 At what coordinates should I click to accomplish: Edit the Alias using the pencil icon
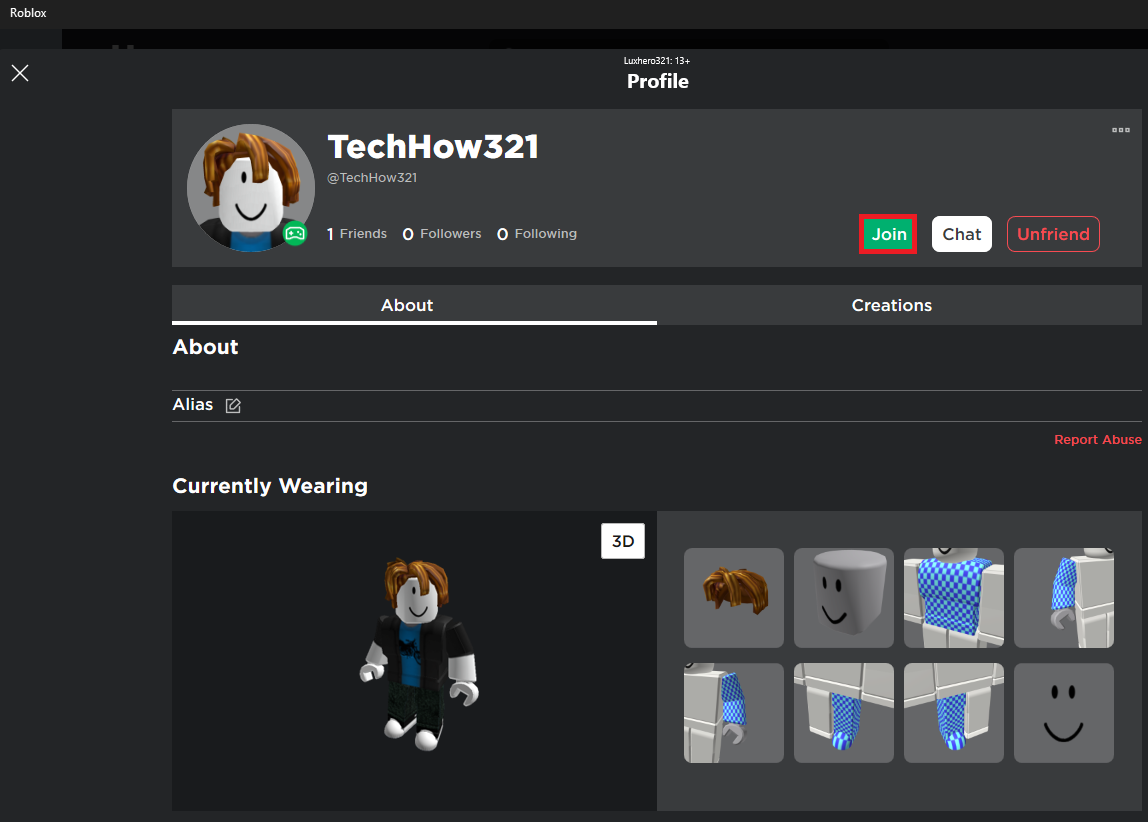click(x=233, y=405)
